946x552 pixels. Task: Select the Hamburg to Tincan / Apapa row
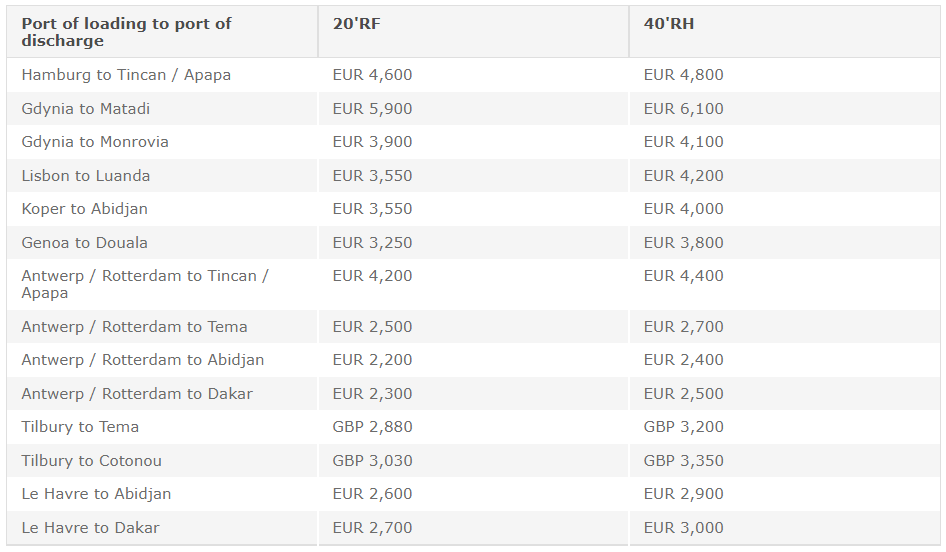(473, 75)
